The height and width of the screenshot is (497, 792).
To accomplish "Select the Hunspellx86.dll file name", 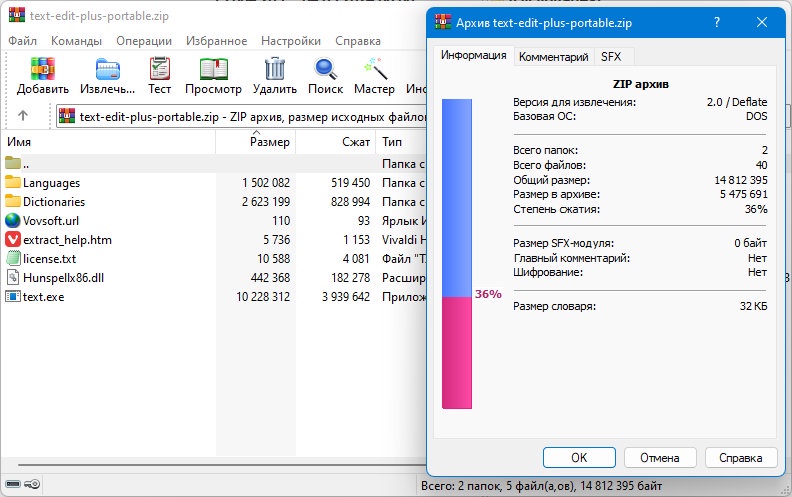I will [63, 277].
